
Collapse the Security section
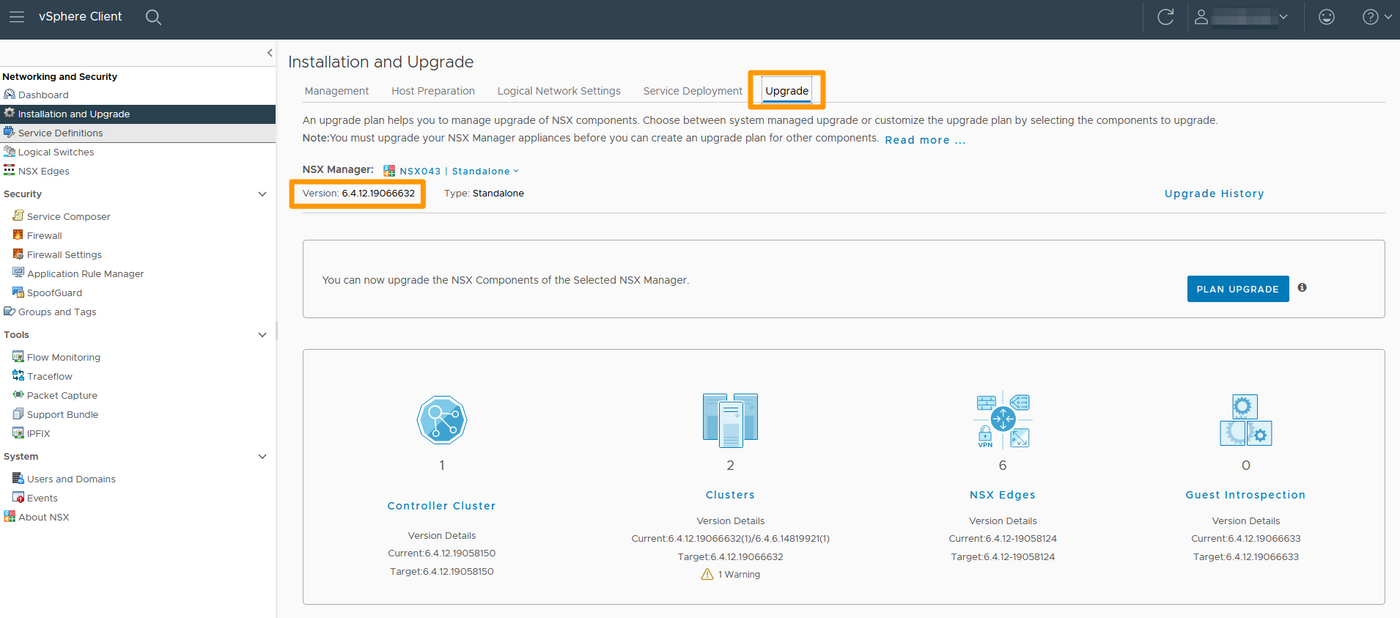(x=262, y=193)
